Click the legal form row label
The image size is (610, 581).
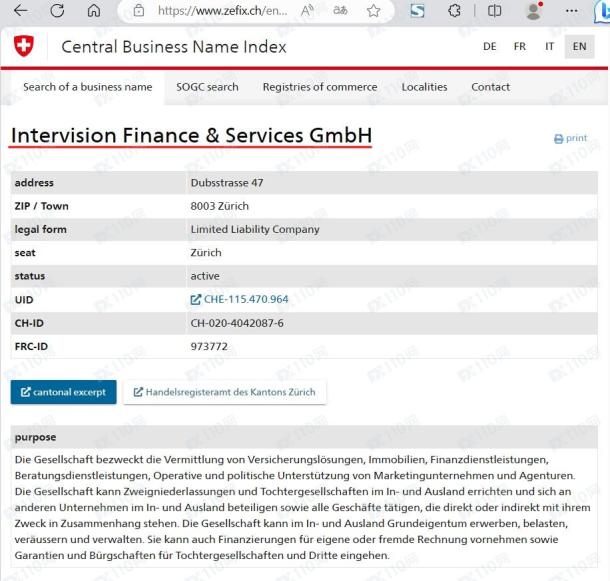coord(40,230)
